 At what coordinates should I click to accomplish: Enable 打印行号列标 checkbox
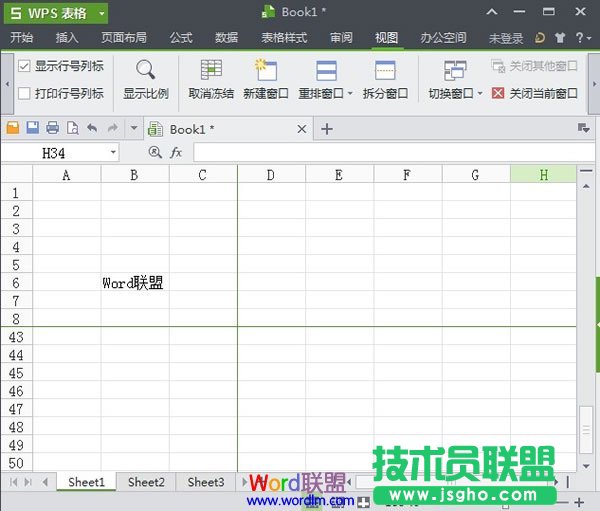(24, 93)
